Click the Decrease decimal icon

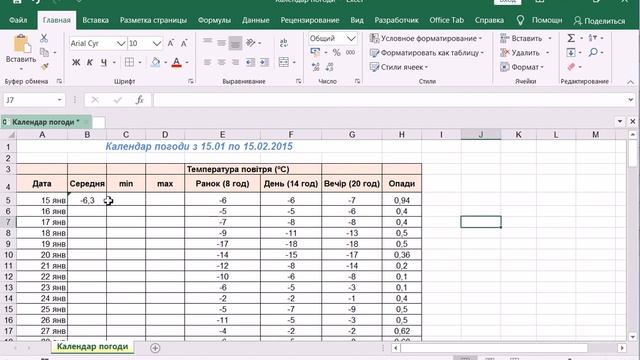point(329,67)
